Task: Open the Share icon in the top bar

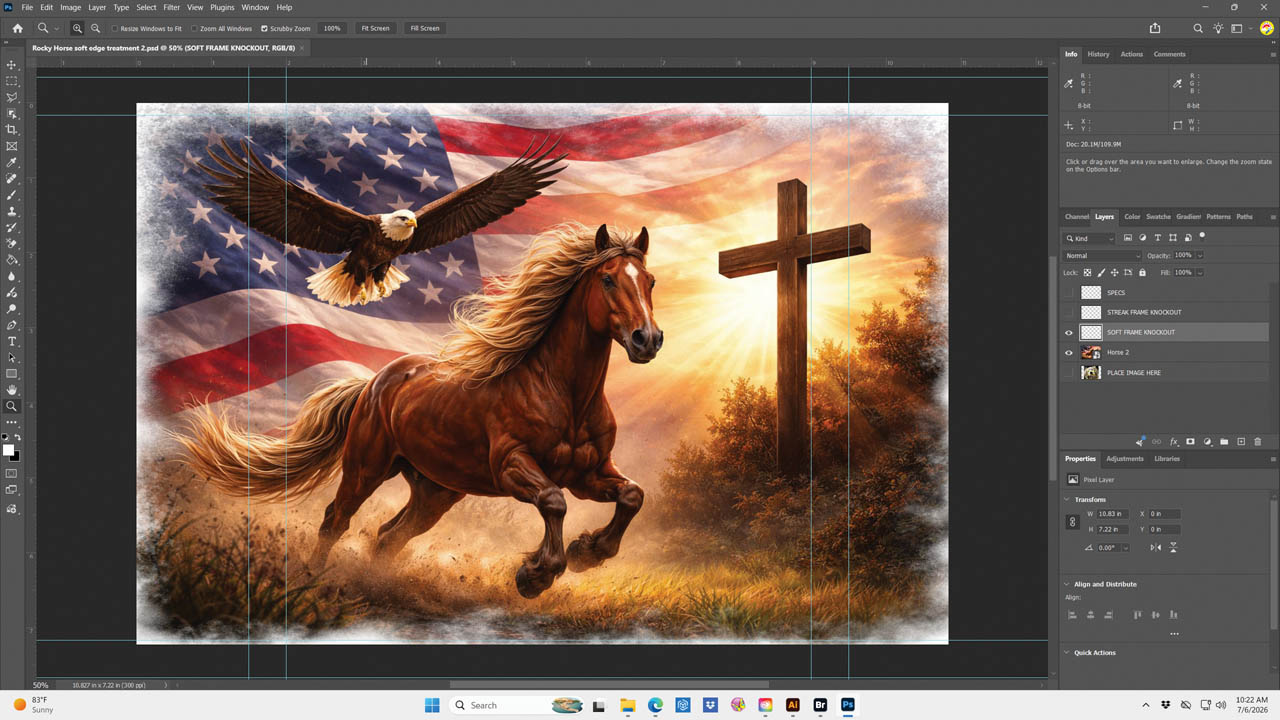Action: (1155, 28)
